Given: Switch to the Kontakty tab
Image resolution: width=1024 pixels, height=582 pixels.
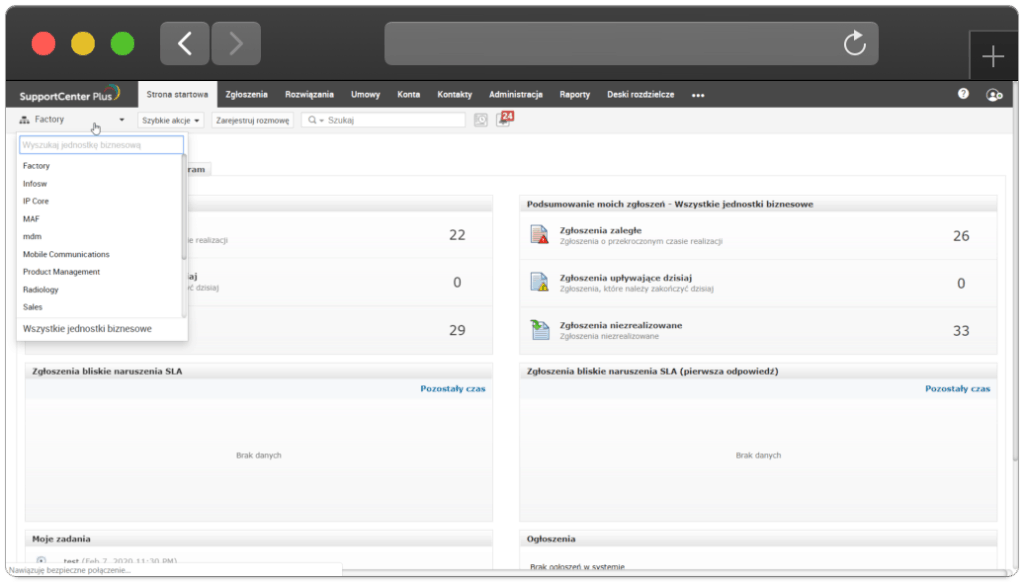Looking at the screenshot, I should click(455, 95).
